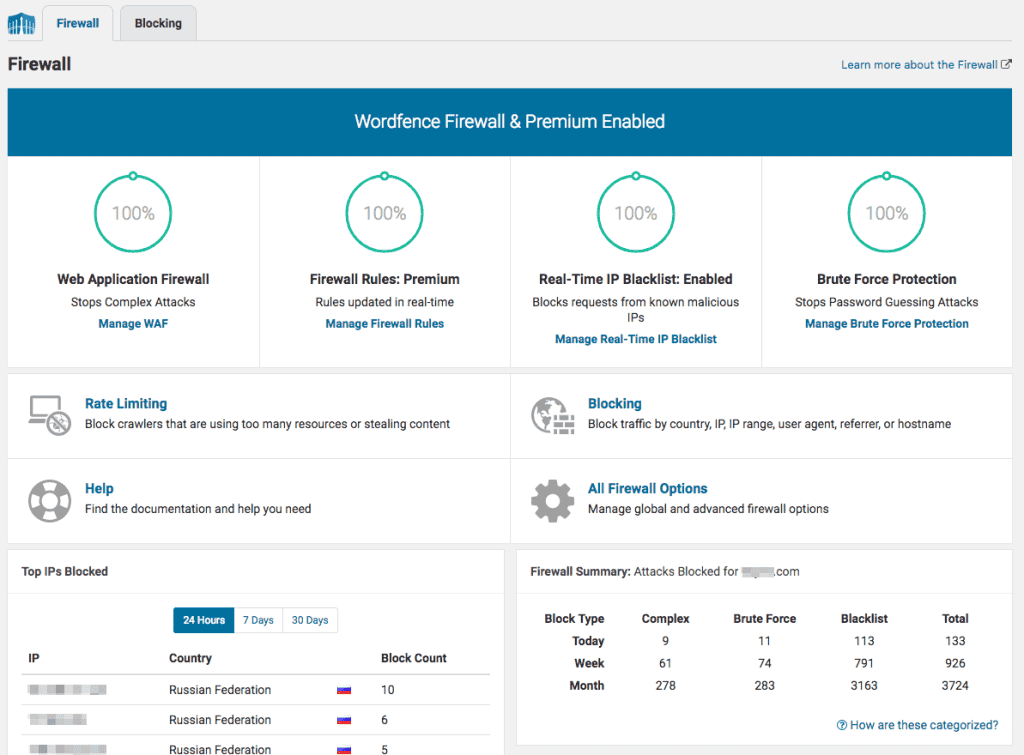The image size is (1024, 755).
Task: Open the Rate Limiting monitor icon
Action: pyautogui.click(x=50, y=415)
